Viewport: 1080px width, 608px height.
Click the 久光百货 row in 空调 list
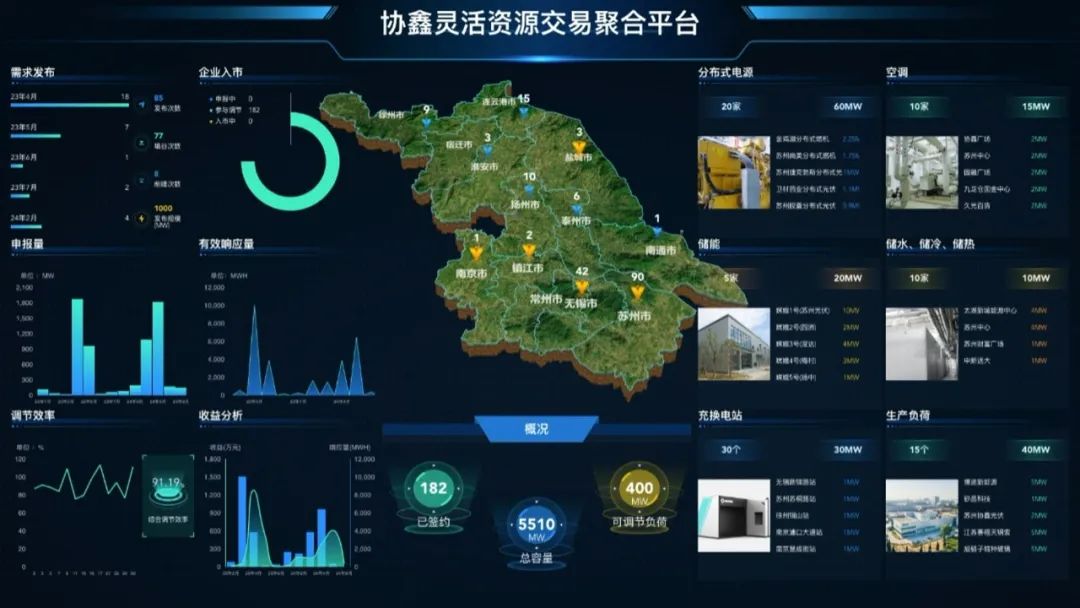(x=1005, y=206)
